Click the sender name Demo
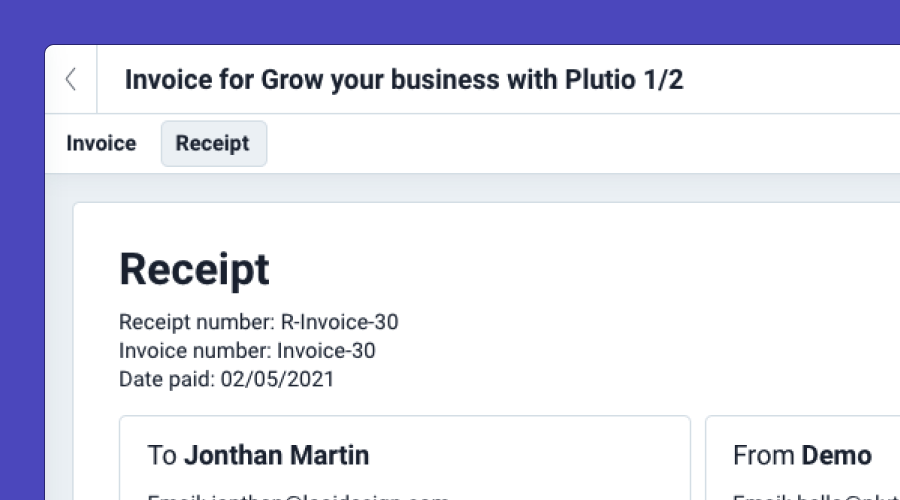 836,456
